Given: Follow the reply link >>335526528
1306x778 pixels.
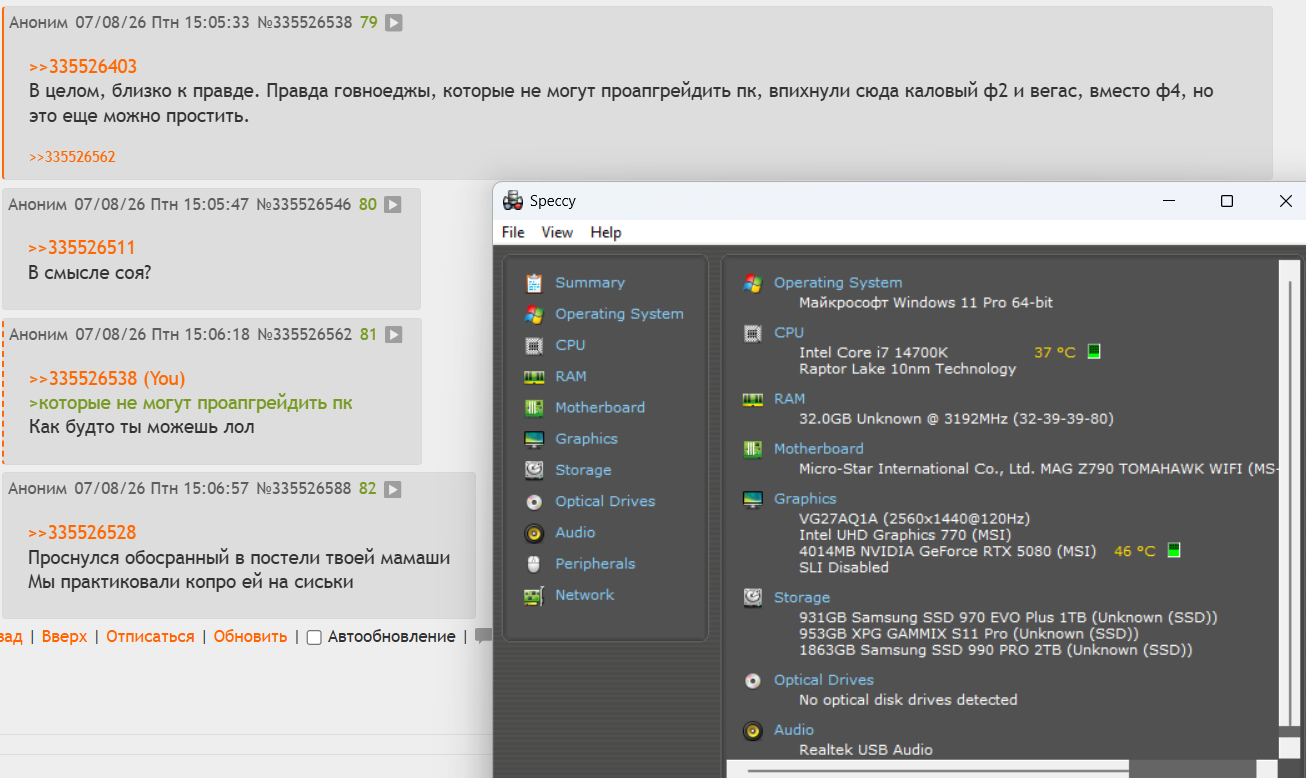Looking at the screenshot, I should [82, 533].
